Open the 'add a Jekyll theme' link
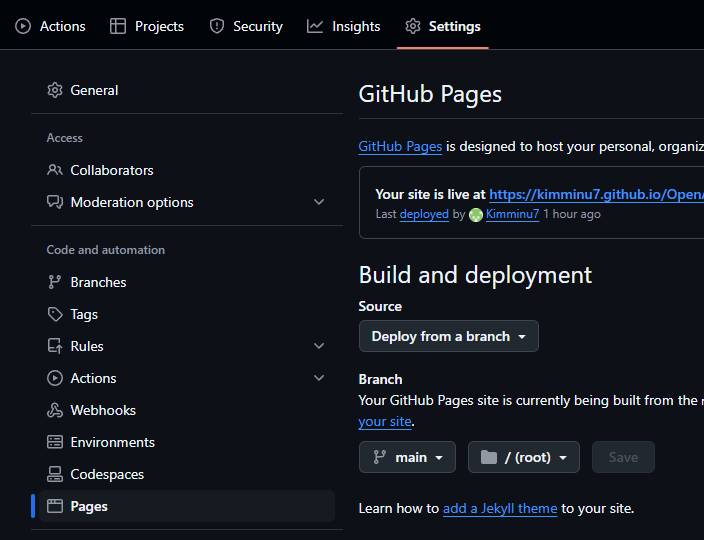 pyautogui.click(x=500, y=509)
